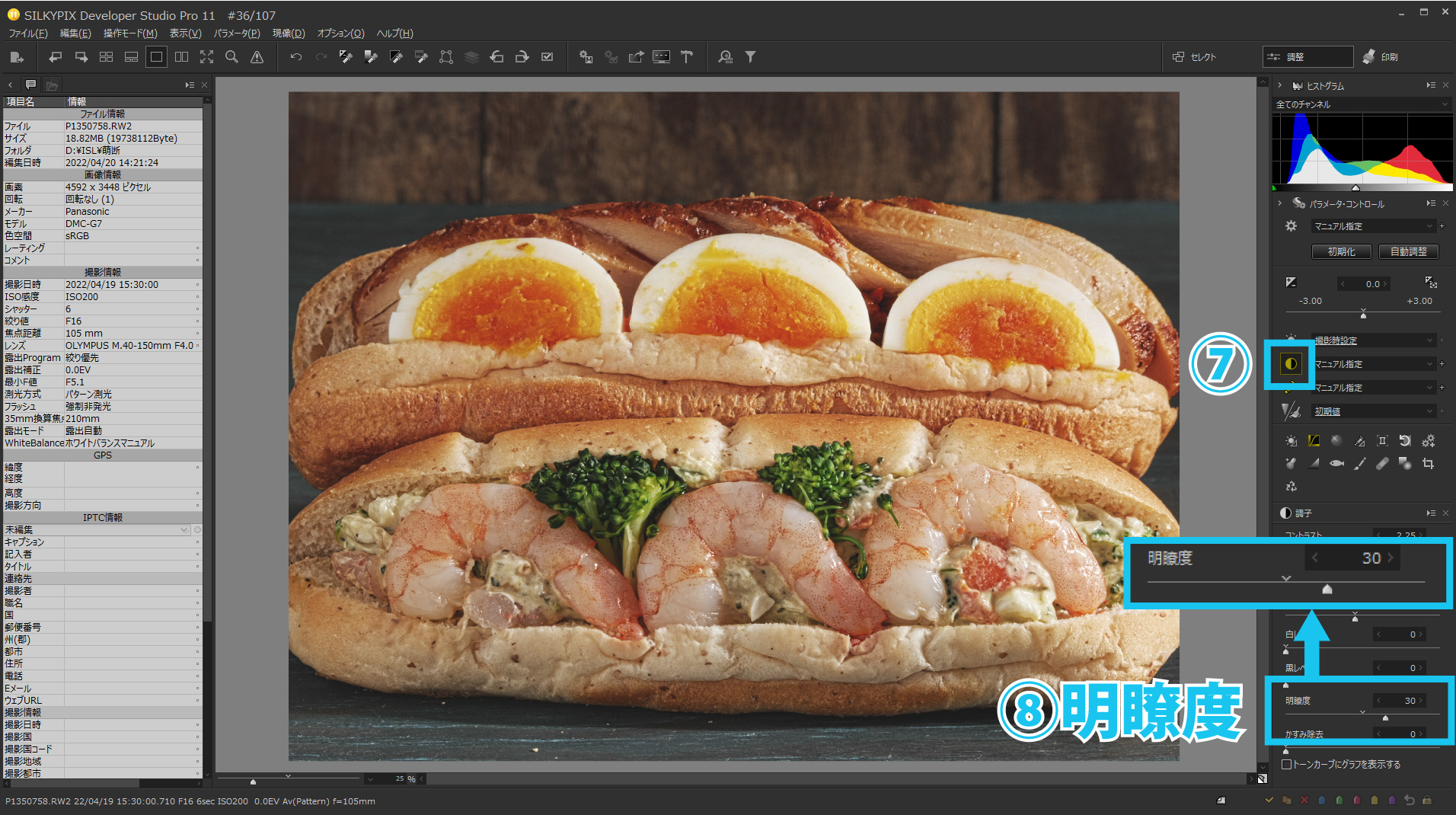Toggle the red X delete mark in status bar
This screenshot has height=815, width=1456.
tap(1304, 801)
